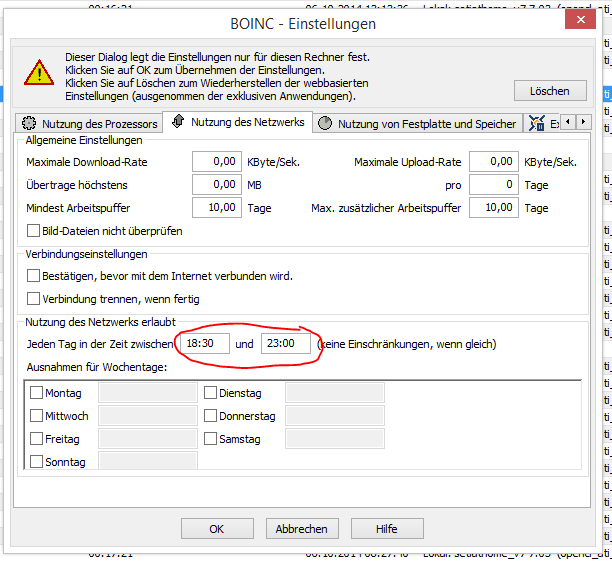Click the yellow warning triangle icon
The width and height of the screenshot is (612, 561).
[39, 73]
